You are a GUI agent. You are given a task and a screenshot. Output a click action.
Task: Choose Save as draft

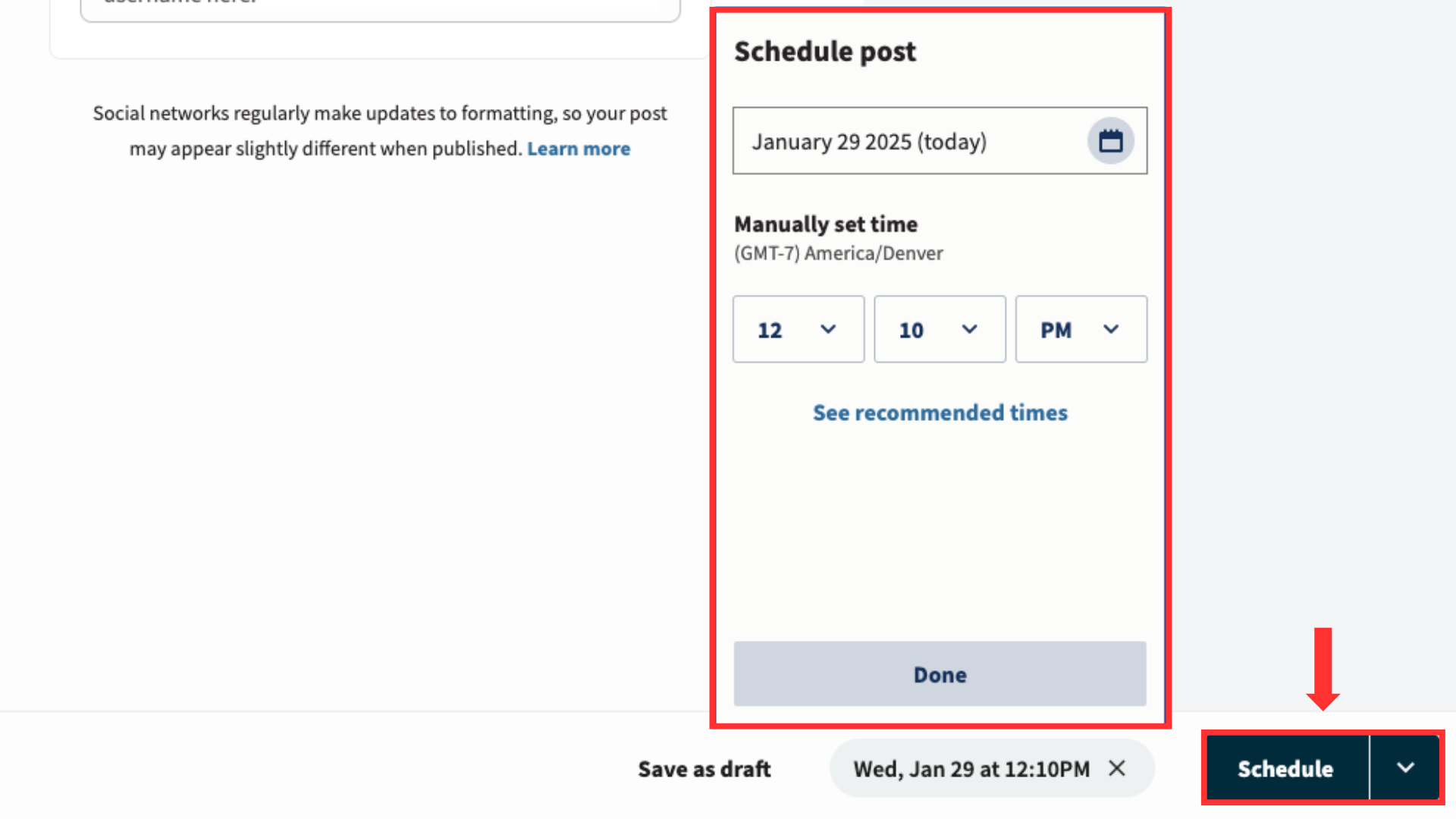click(704, 769)
